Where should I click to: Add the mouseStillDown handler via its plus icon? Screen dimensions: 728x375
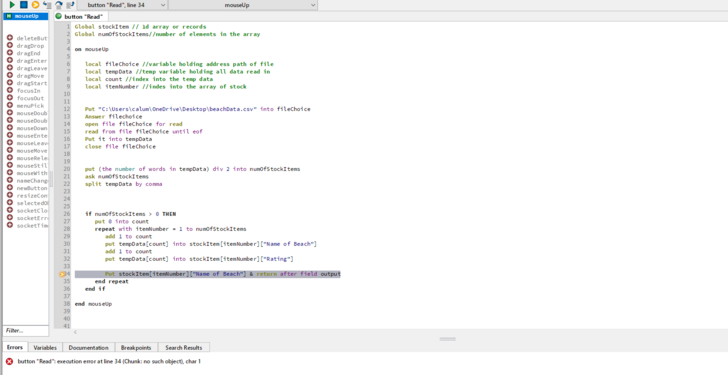click(x=9, y=165)
